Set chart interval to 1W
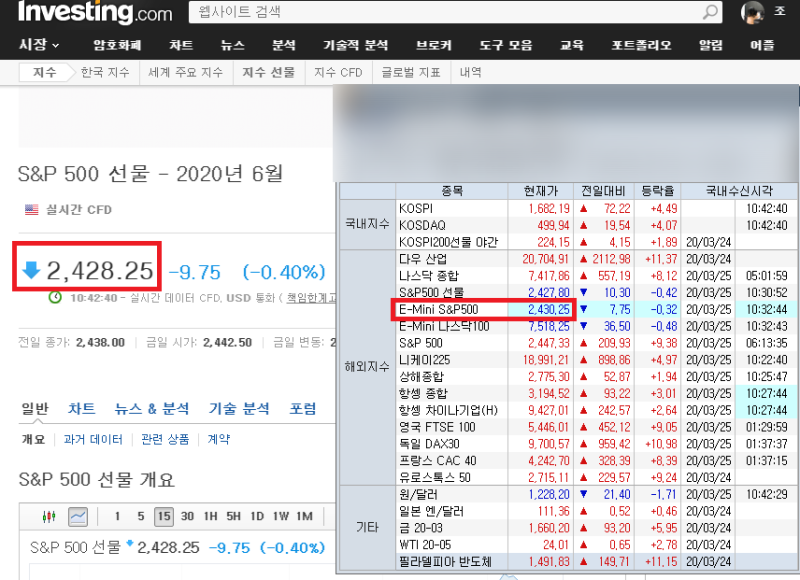The height and width of the screenshot is (580, 800). click(x=281, y=516)
